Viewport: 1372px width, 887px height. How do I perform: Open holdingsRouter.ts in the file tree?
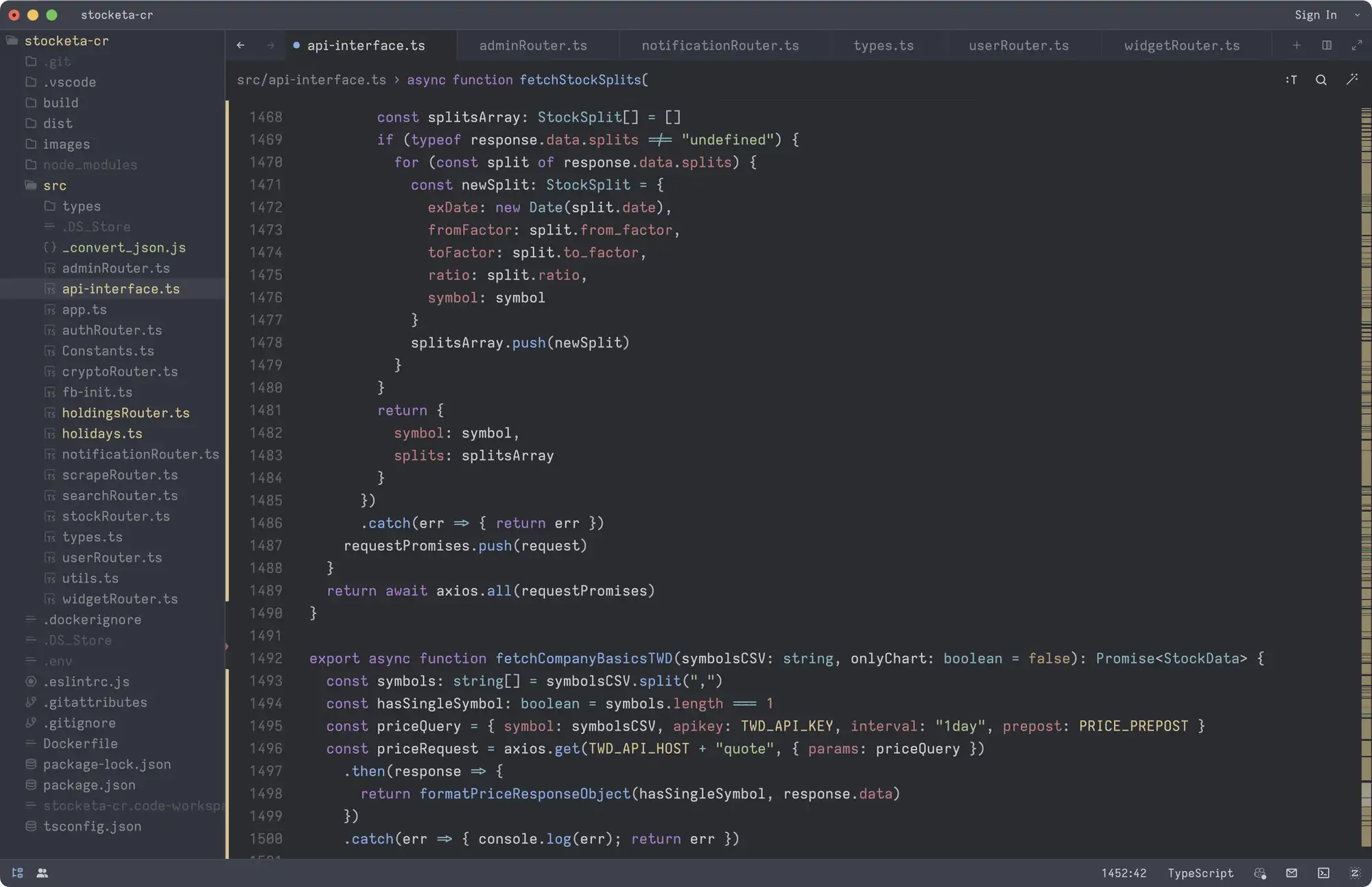[x=126, y=413]
